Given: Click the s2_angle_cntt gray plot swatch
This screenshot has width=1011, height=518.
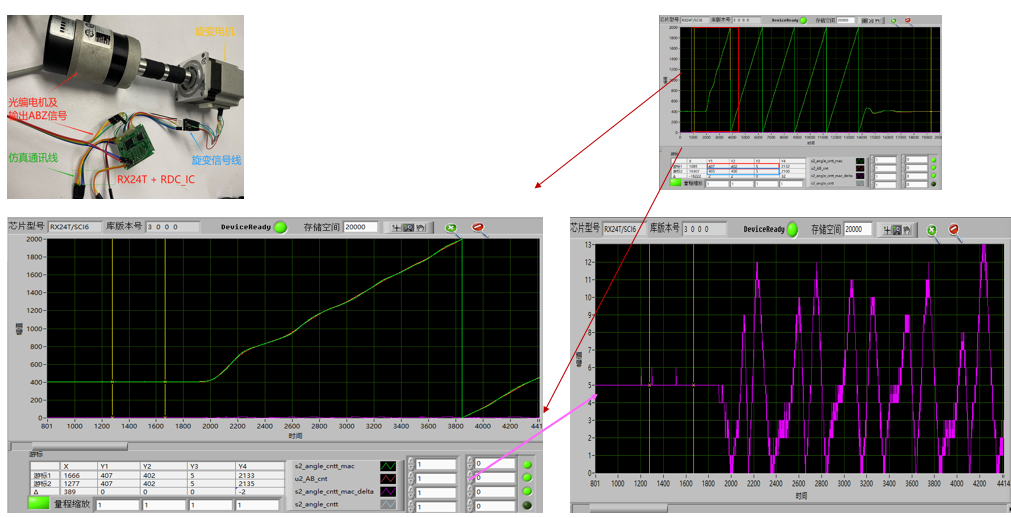Looking at the screenshot, I should 388,504.
